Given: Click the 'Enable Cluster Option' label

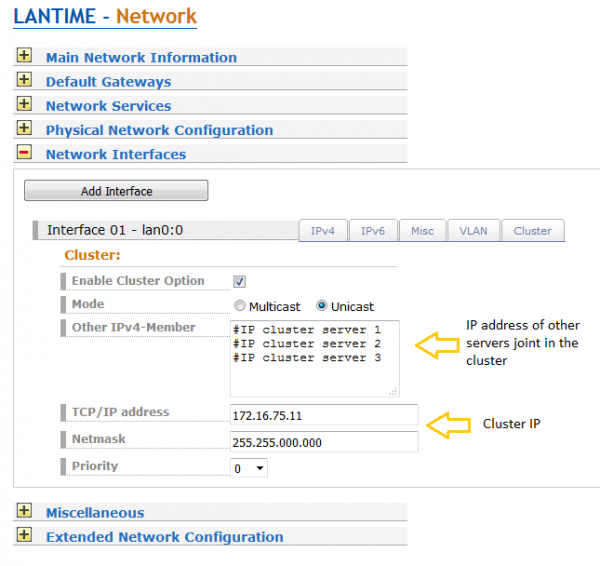Looking at the screenshot, I should [138, 281].
